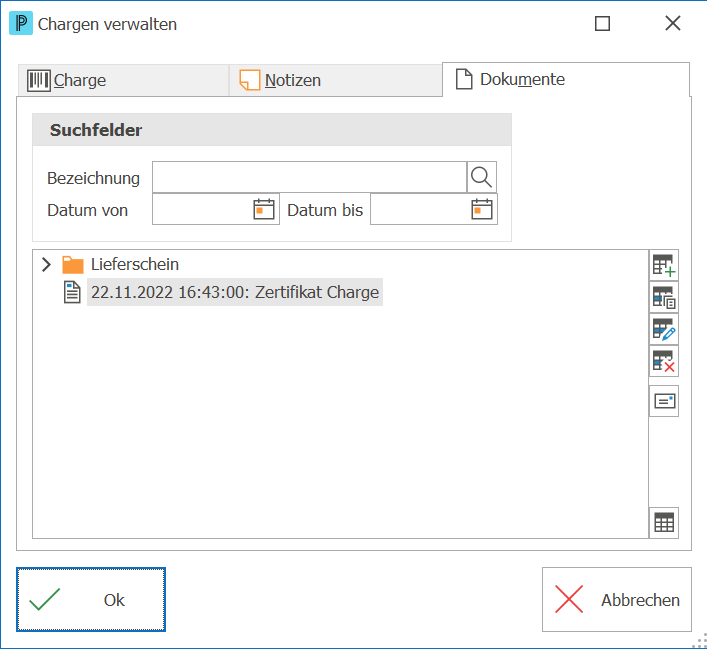This screenshot has height=649, width=707.
Task: Confirm with the Ok button
Action: (91, 599)
